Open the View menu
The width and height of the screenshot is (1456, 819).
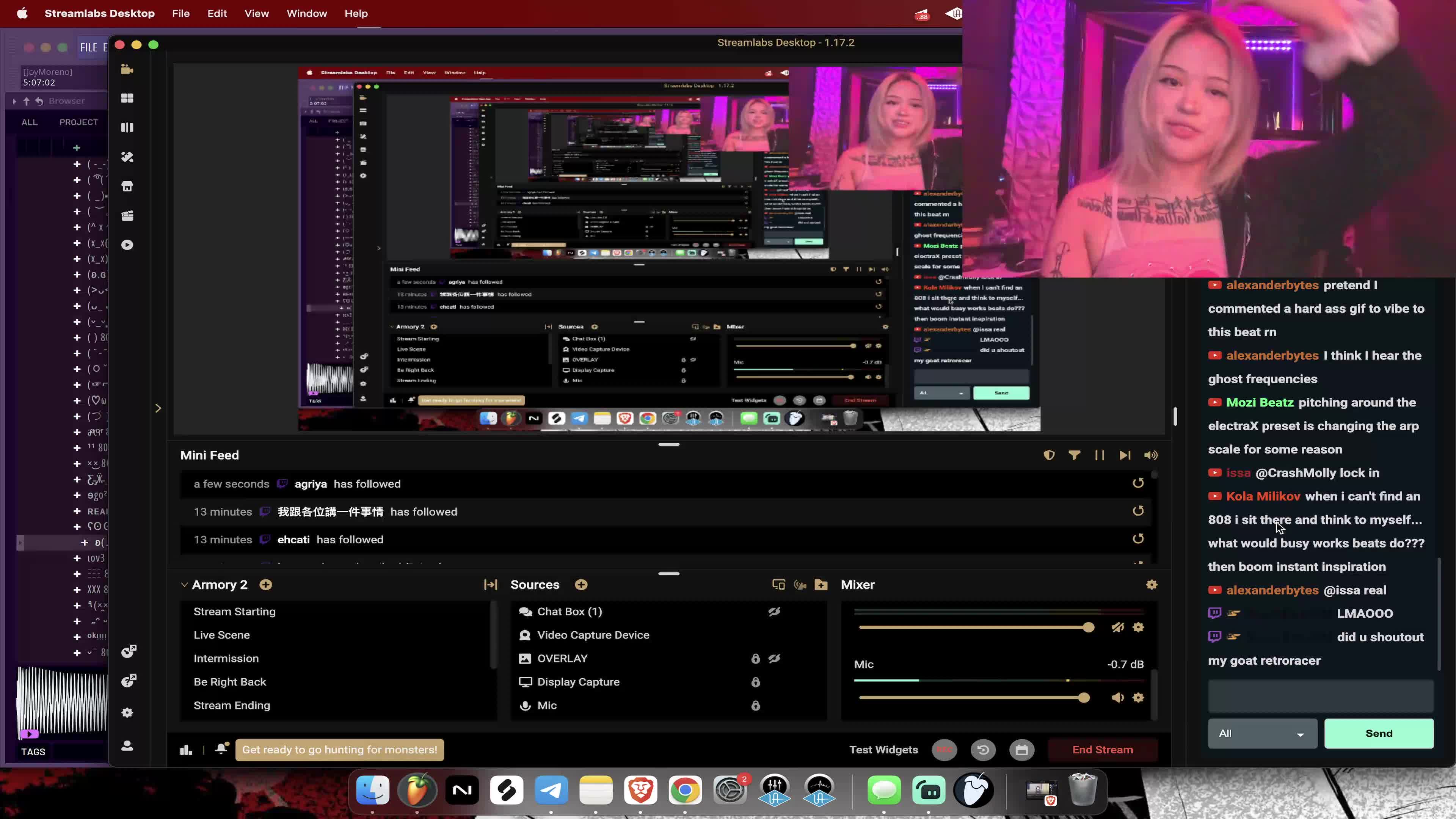(x=257, y=13)
